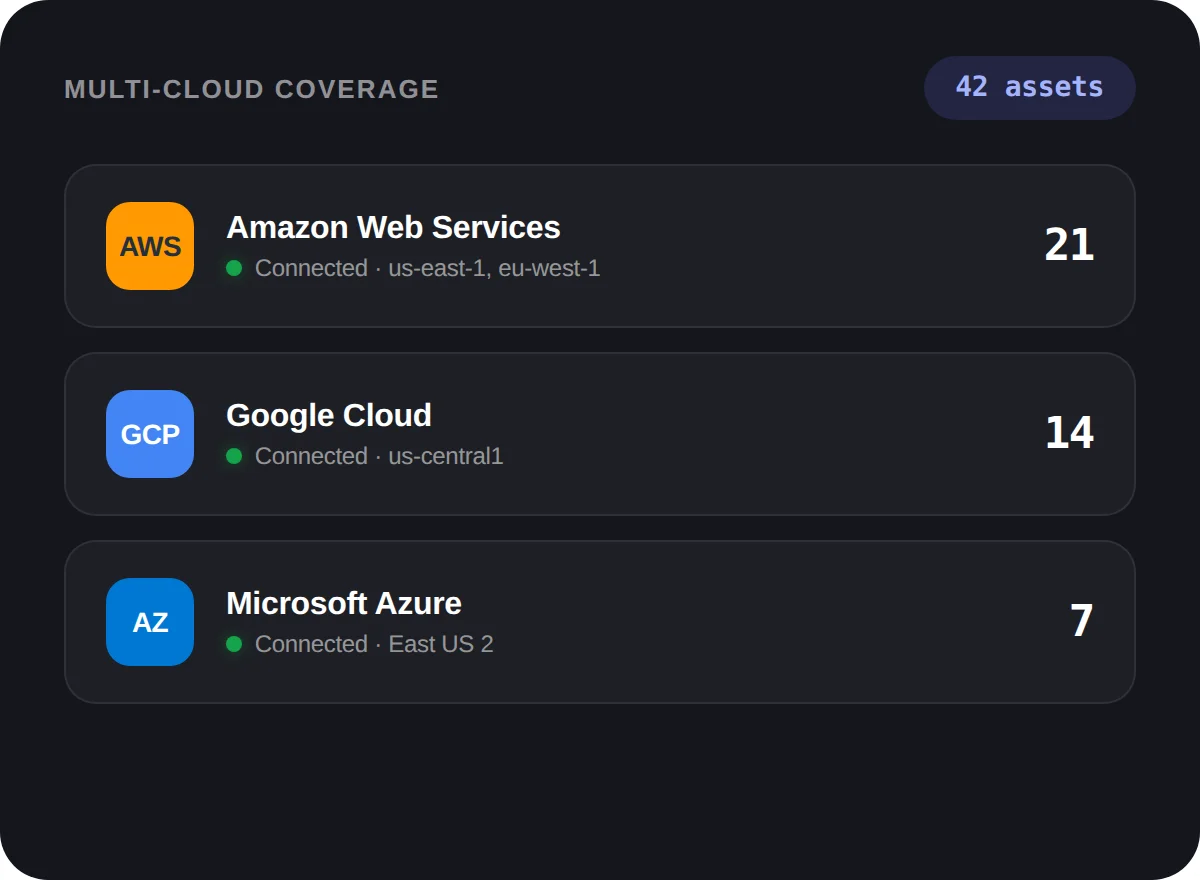Click the 42 assets badge
Image resolution: width=1200 pixels, height=880 pixels.
coord(1029,88)
